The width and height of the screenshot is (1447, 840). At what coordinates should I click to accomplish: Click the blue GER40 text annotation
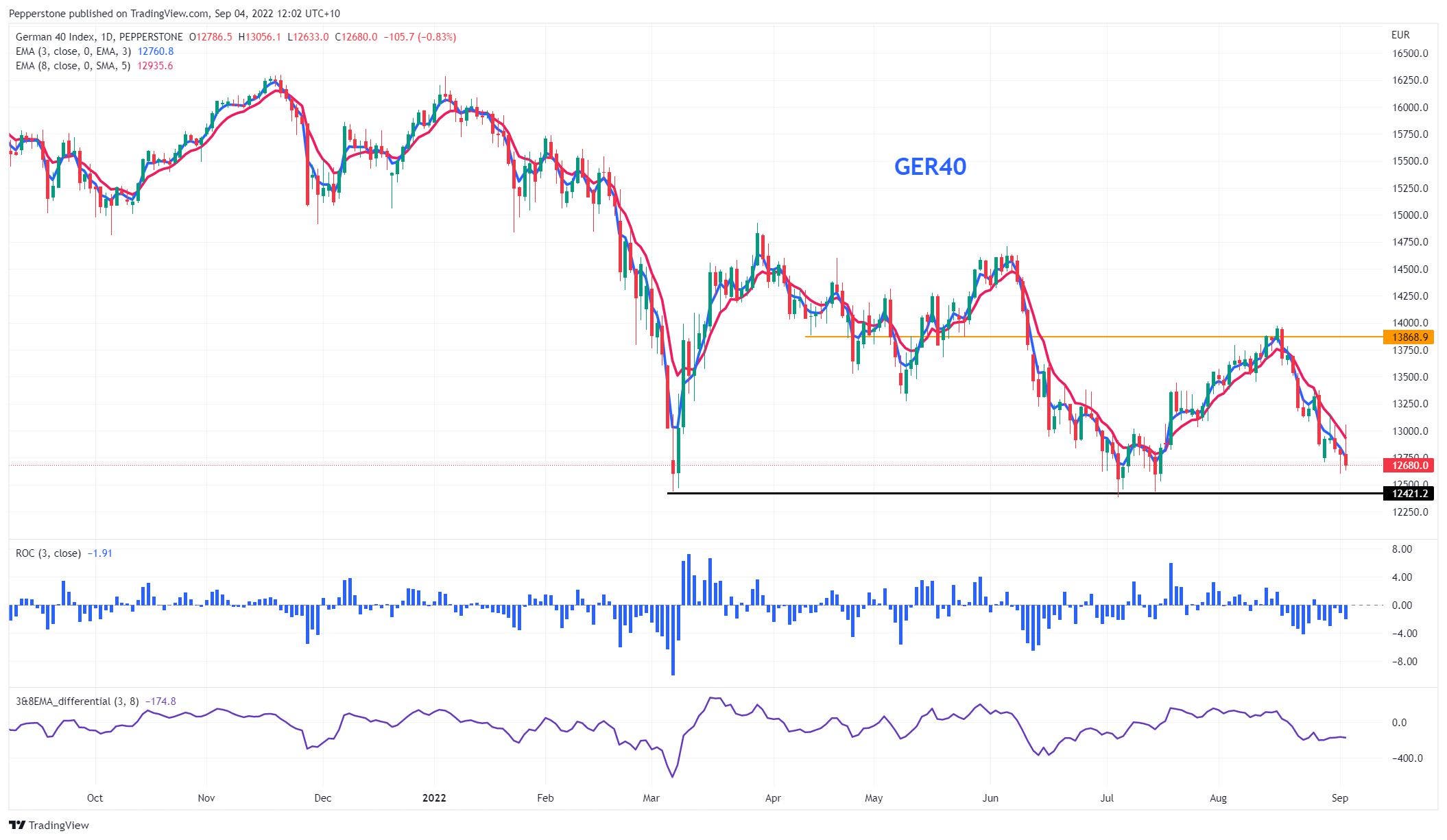point(930,167)
